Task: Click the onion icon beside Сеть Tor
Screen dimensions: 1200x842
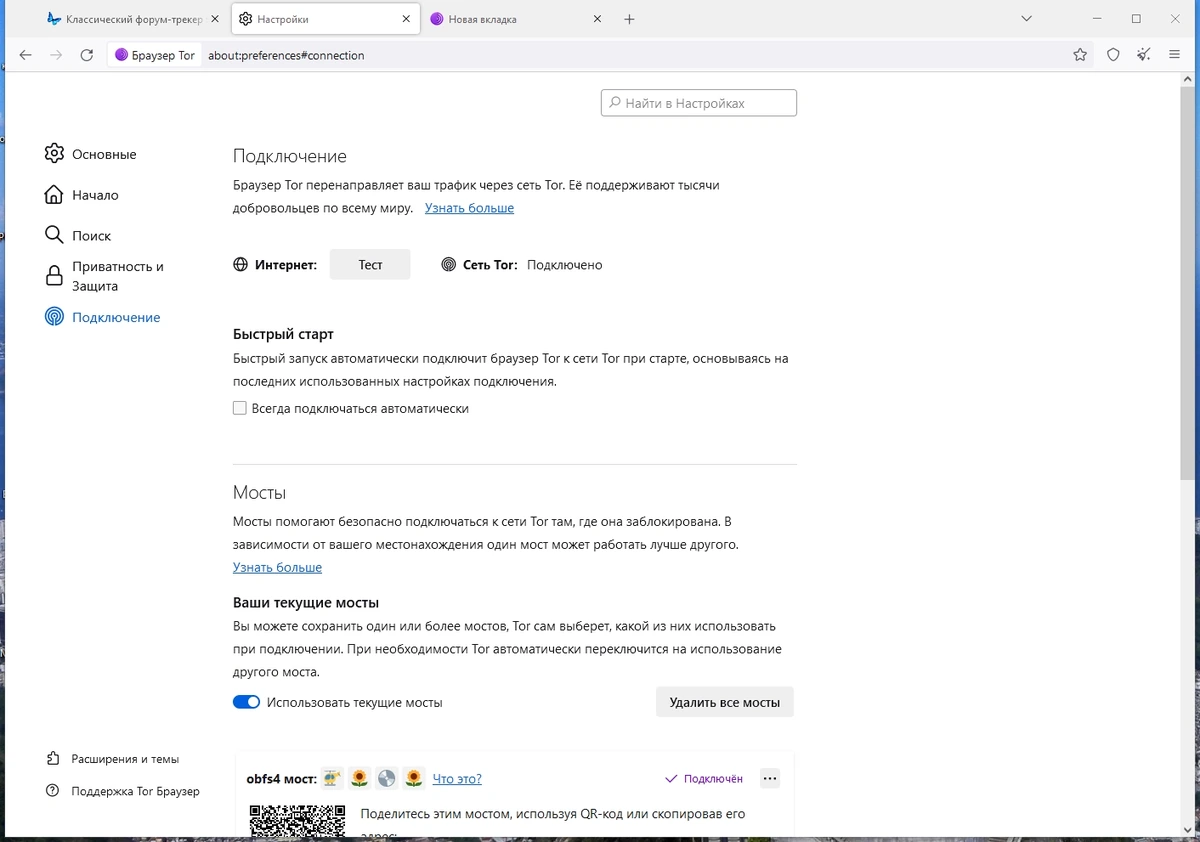Action: coord(449,265)
